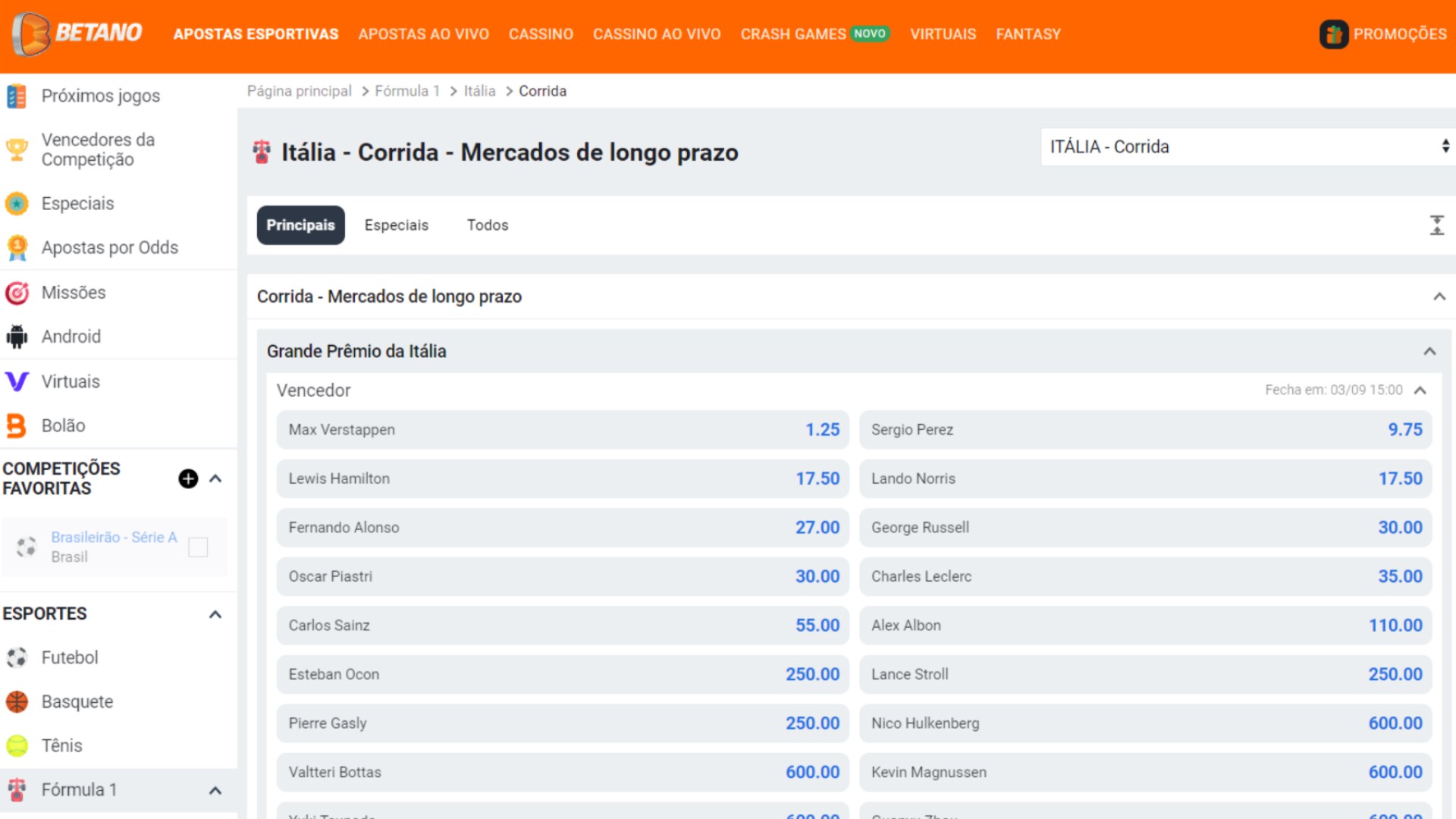Select Alex Albon odds 110.00
The height and width of the screenshot is (819, 1456).
tap(1145, 626)
